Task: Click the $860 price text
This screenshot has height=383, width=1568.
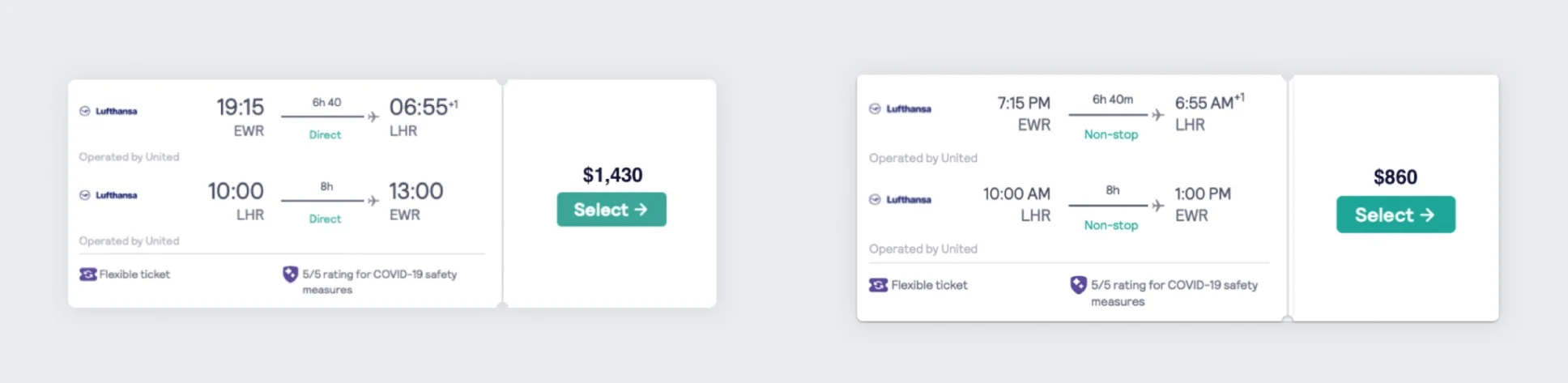Action: 1395,177
